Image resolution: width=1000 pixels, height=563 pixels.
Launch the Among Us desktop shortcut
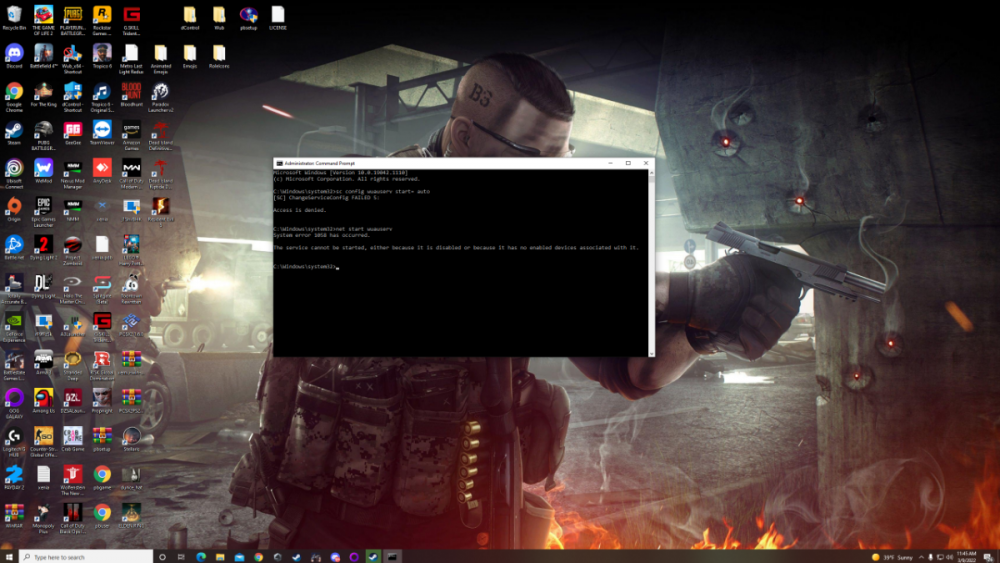click(43, 397)
